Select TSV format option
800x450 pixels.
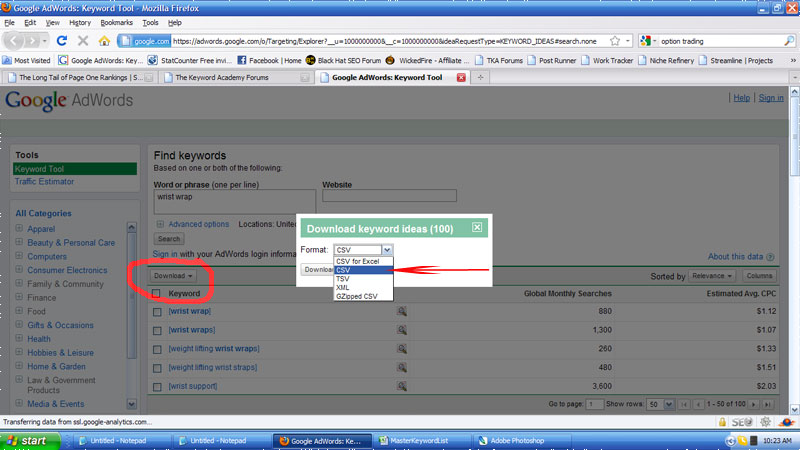coord(363,279)
